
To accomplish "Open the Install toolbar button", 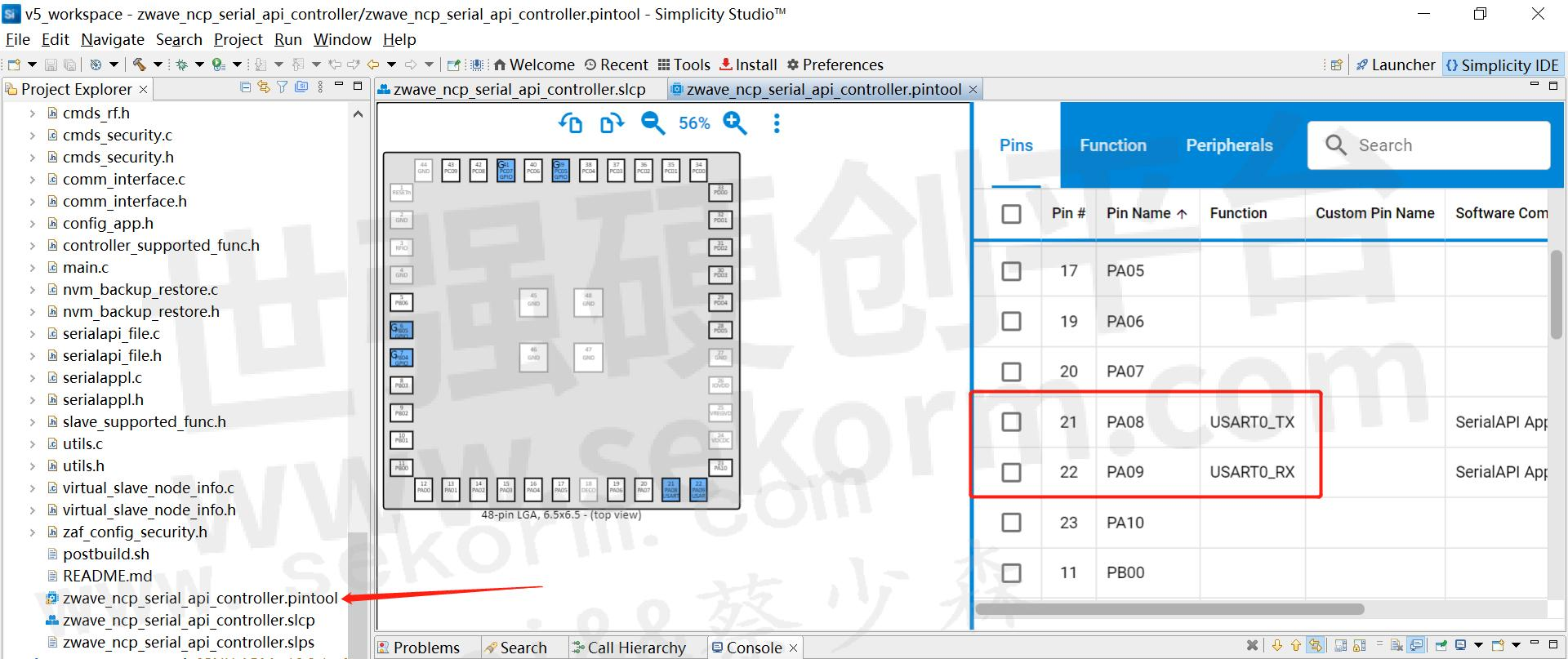I will pyautogui.click(x=748, y=65).
